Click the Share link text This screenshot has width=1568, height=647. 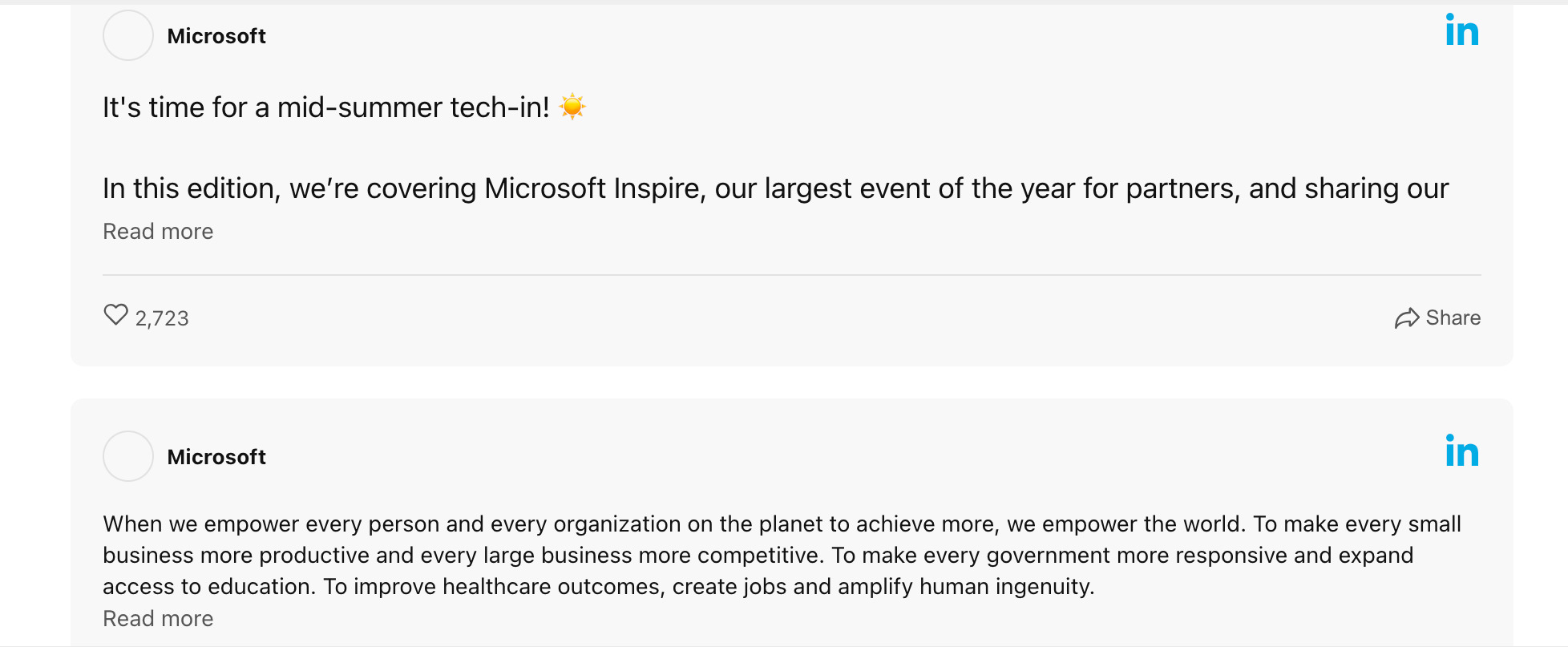pyautogui.click(x=1453, y=317)
